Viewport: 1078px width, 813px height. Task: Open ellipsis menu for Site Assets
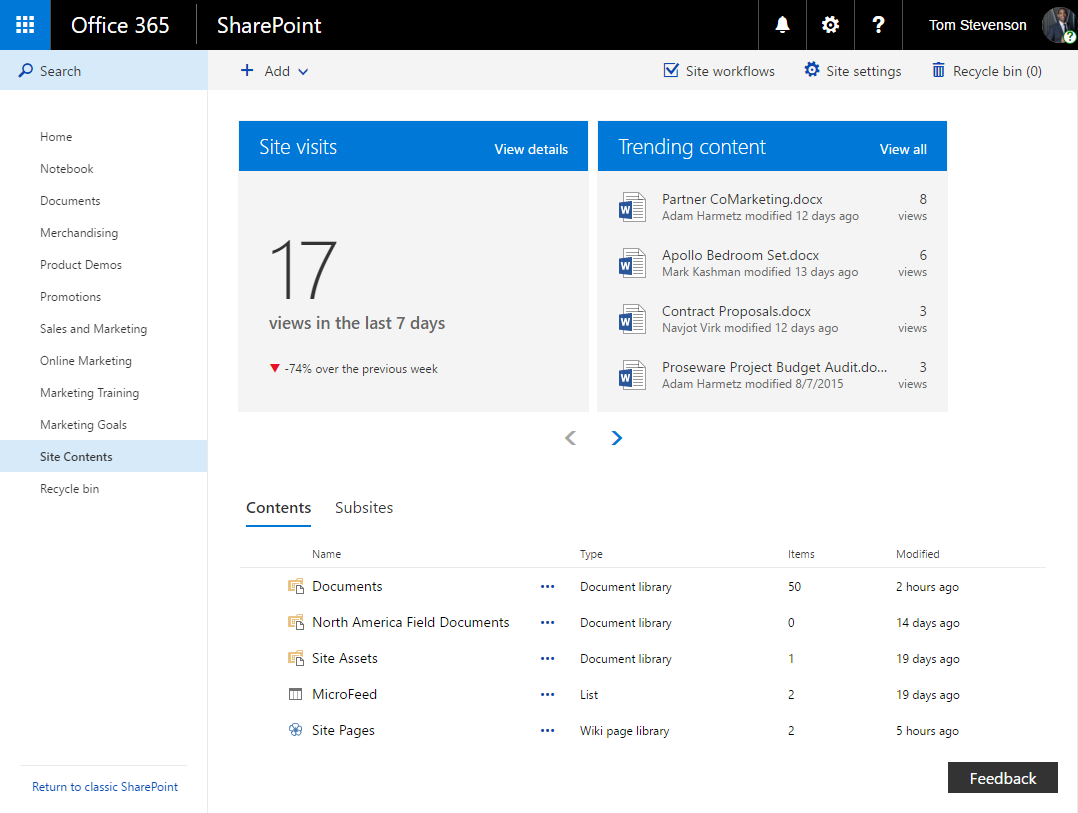pyautogui.click(x=547, y=658)
